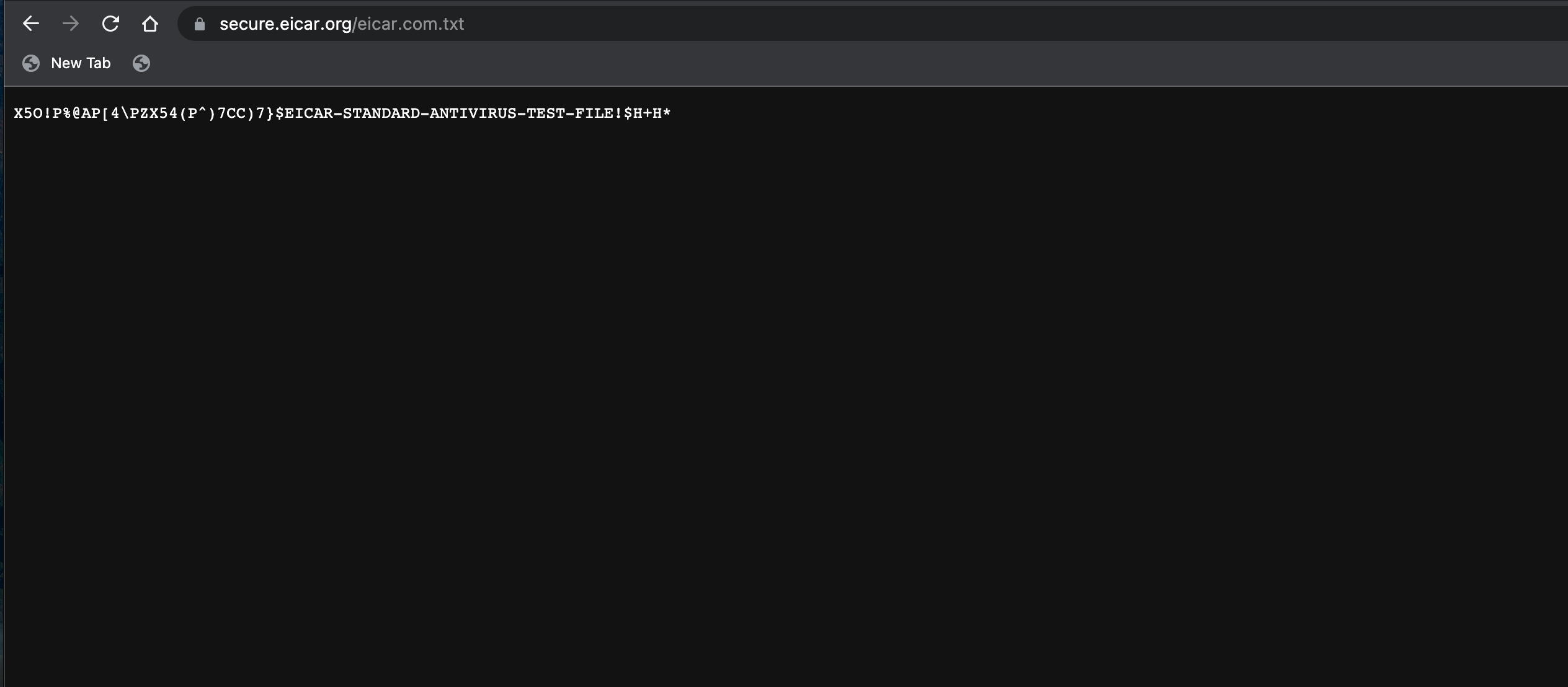
Task: View site information via the lock icon
Action: (x=200, y=24)
